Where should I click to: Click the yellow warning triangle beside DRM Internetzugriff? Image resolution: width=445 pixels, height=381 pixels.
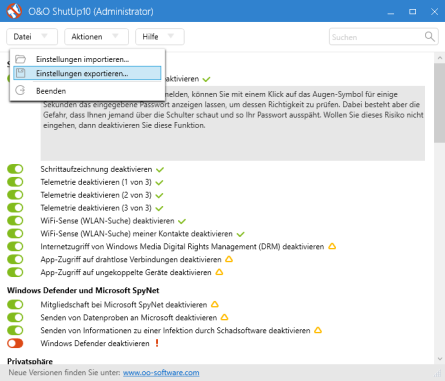(x=332, y=246)
